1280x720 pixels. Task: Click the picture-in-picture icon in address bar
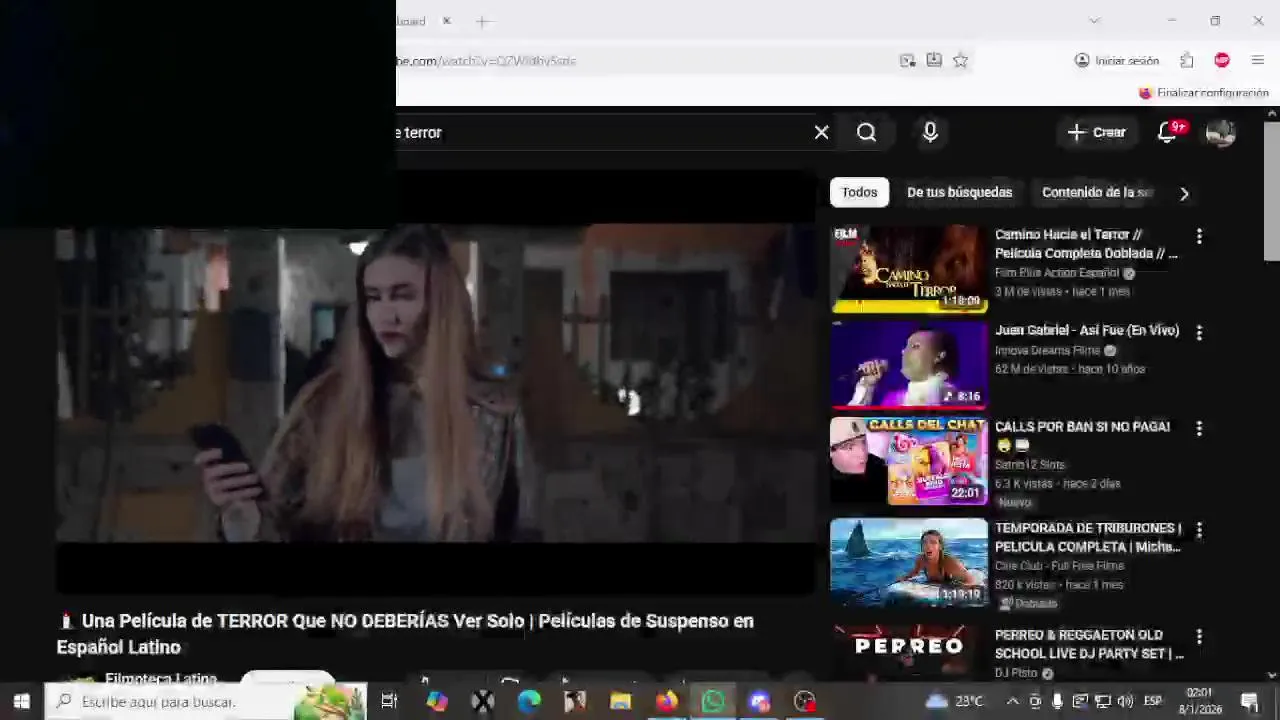pos(907,61)
